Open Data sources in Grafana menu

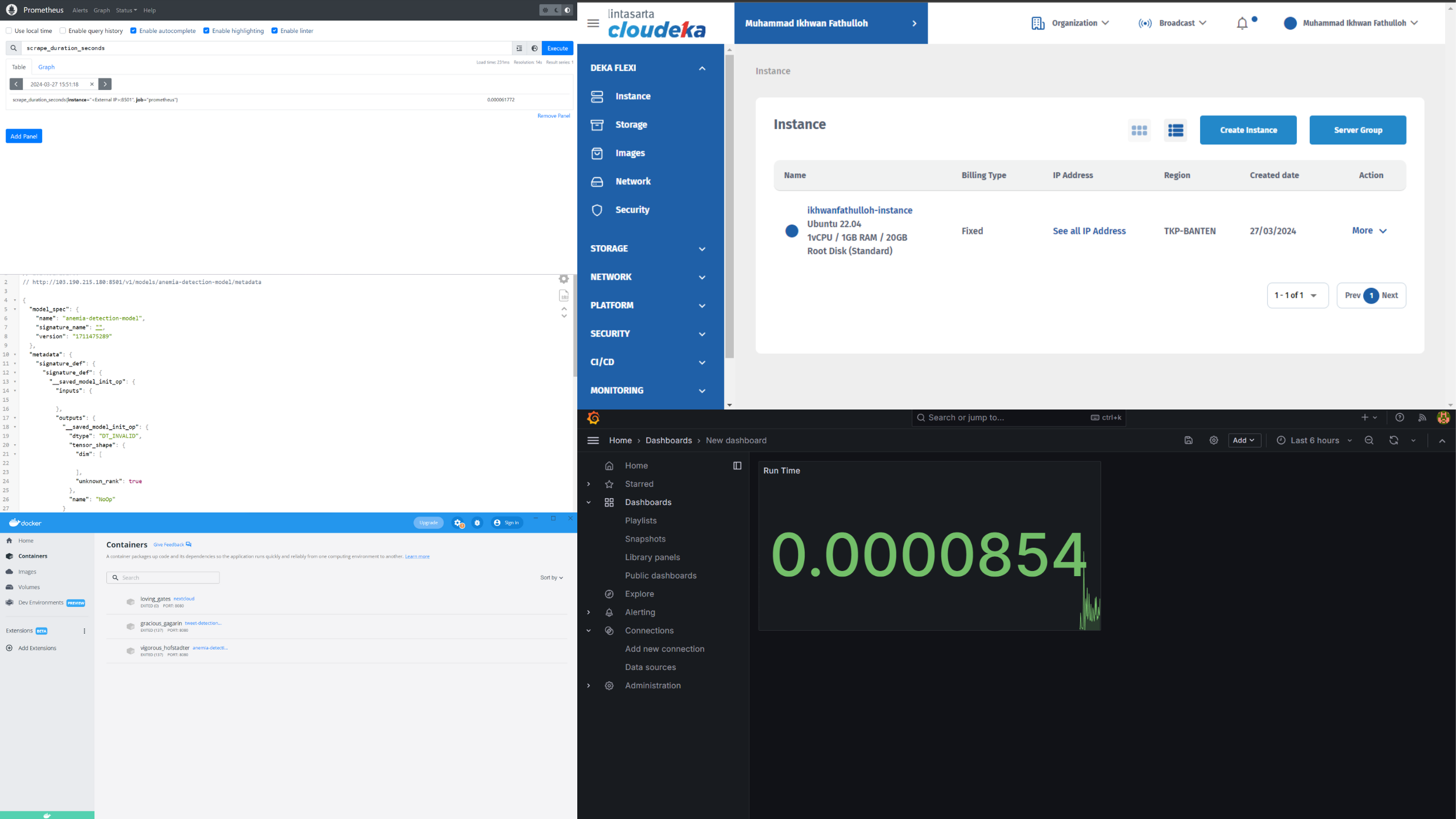pyautogui.click(x=650, y=667)
